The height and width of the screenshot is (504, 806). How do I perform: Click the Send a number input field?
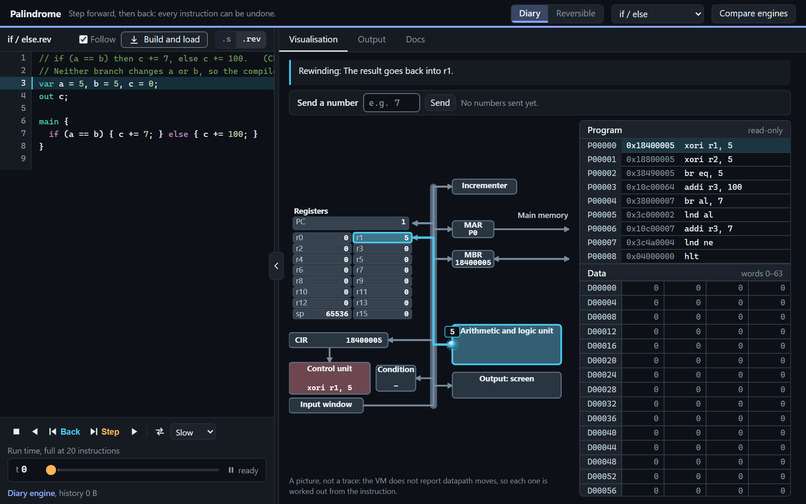(391, 102)
